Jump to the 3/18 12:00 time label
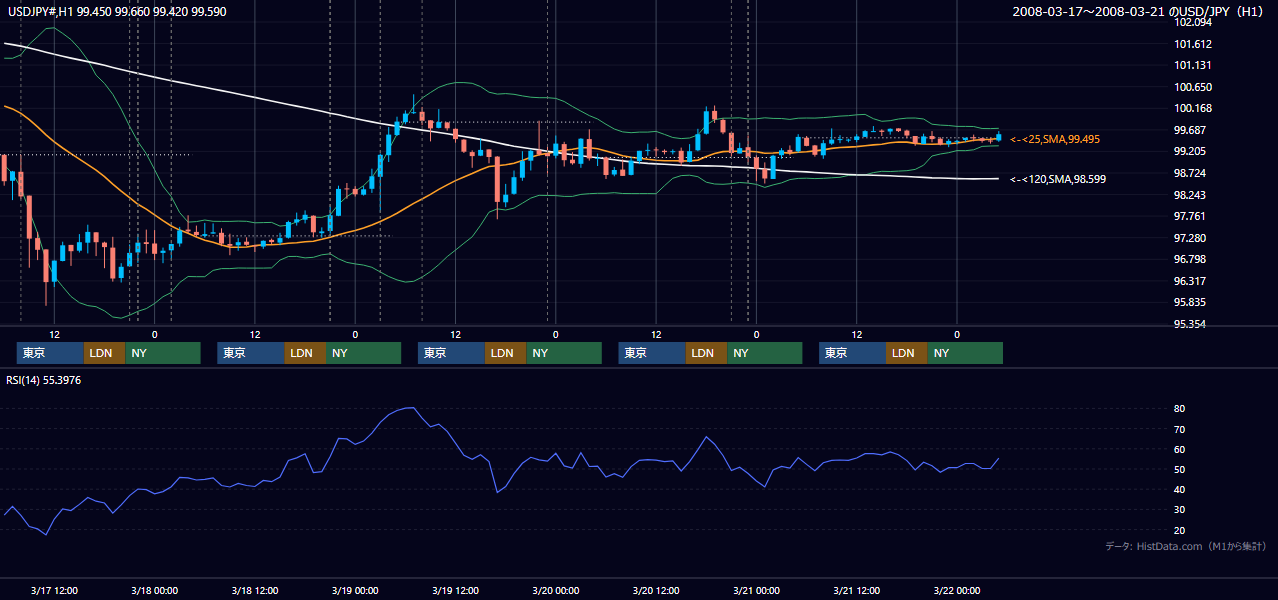 click(x=255, y=590)
